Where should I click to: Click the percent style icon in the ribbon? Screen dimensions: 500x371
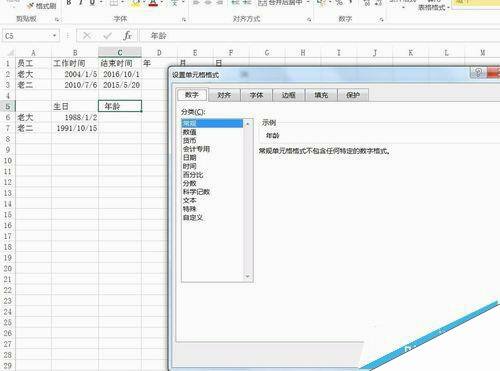tap(339, 3)
